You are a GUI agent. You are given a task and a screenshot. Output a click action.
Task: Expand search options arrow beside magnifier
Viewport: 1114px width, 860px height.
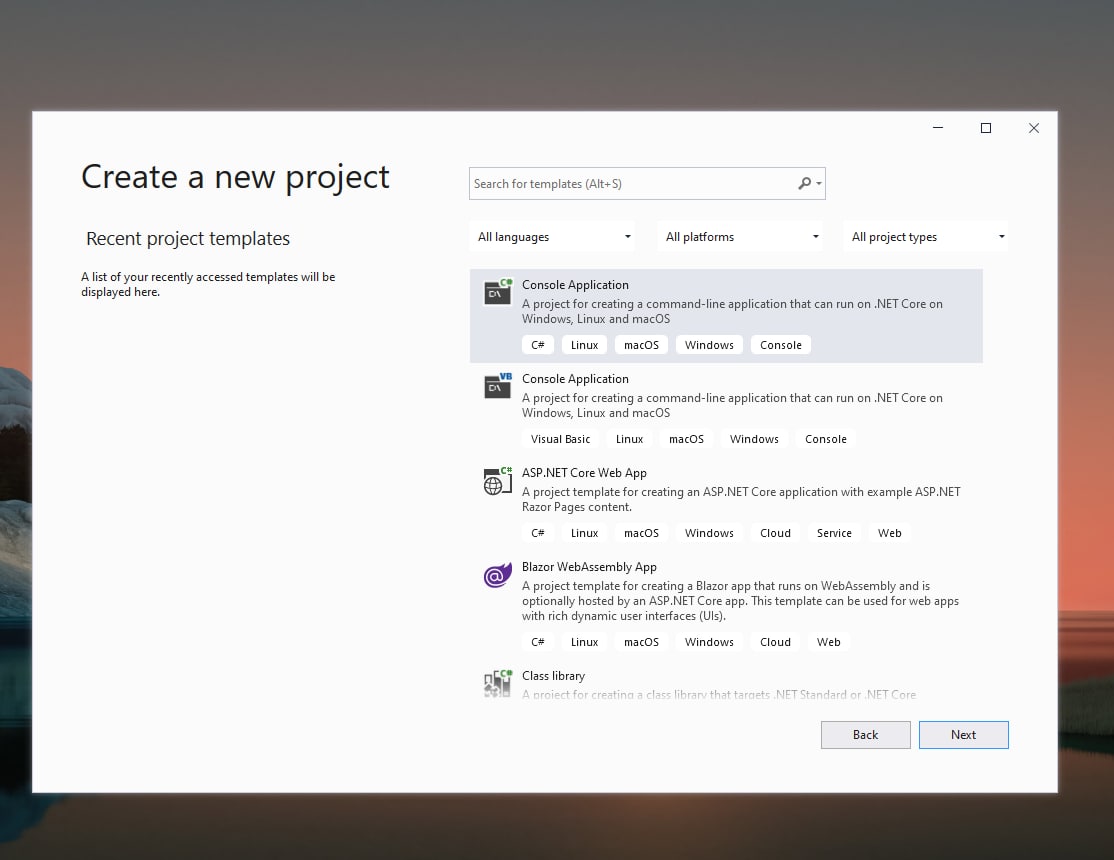pos(819,183)
